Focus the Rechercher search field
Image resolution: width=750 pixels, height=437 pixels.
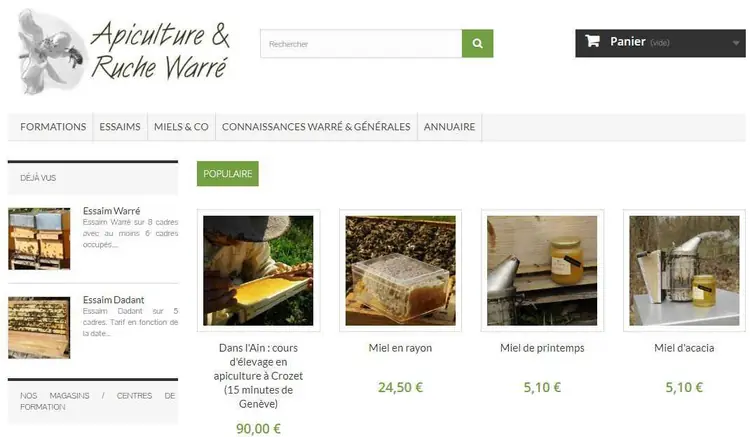point(361,44)
